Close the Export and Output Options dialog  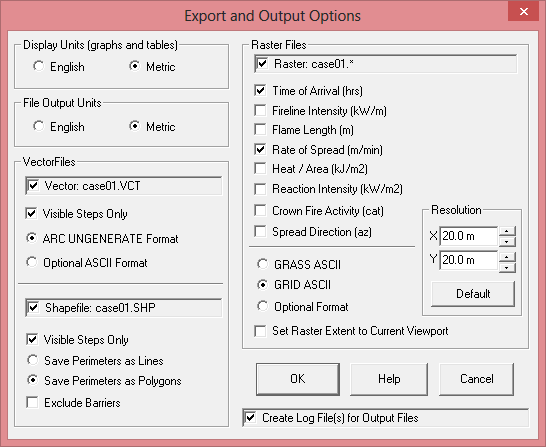pos(524,11)
